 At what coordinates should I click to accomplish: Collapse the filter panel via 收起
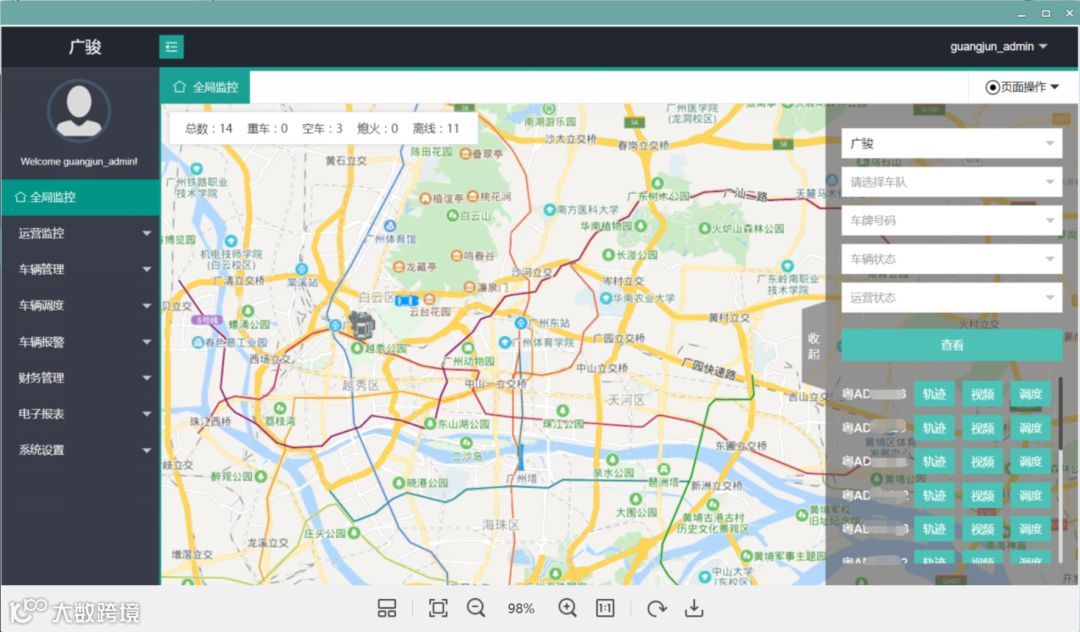pyautogui.click(x=814, y=346)
